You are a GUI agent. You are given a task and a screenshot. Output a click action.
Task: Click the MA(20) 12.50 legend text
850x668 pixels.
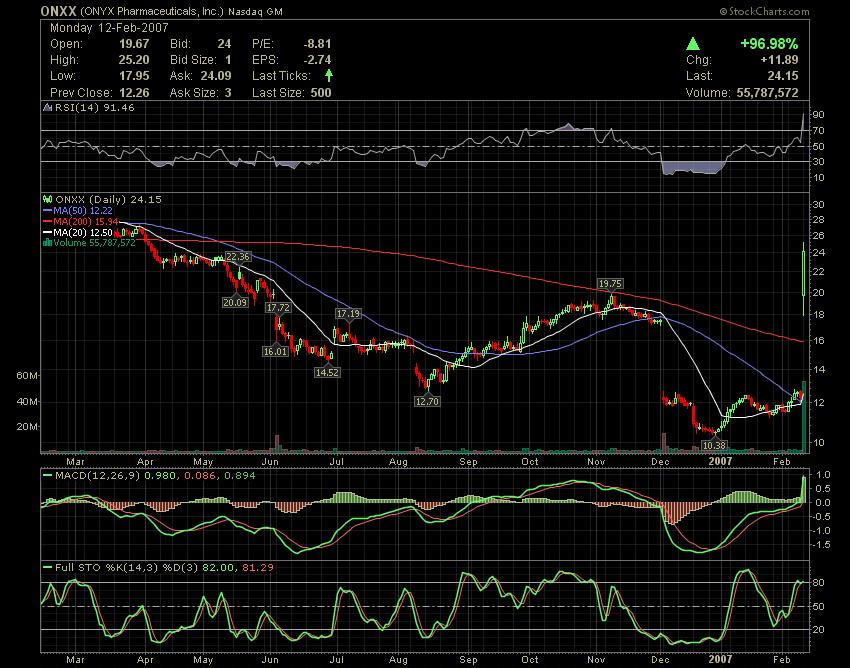point(83,233)
